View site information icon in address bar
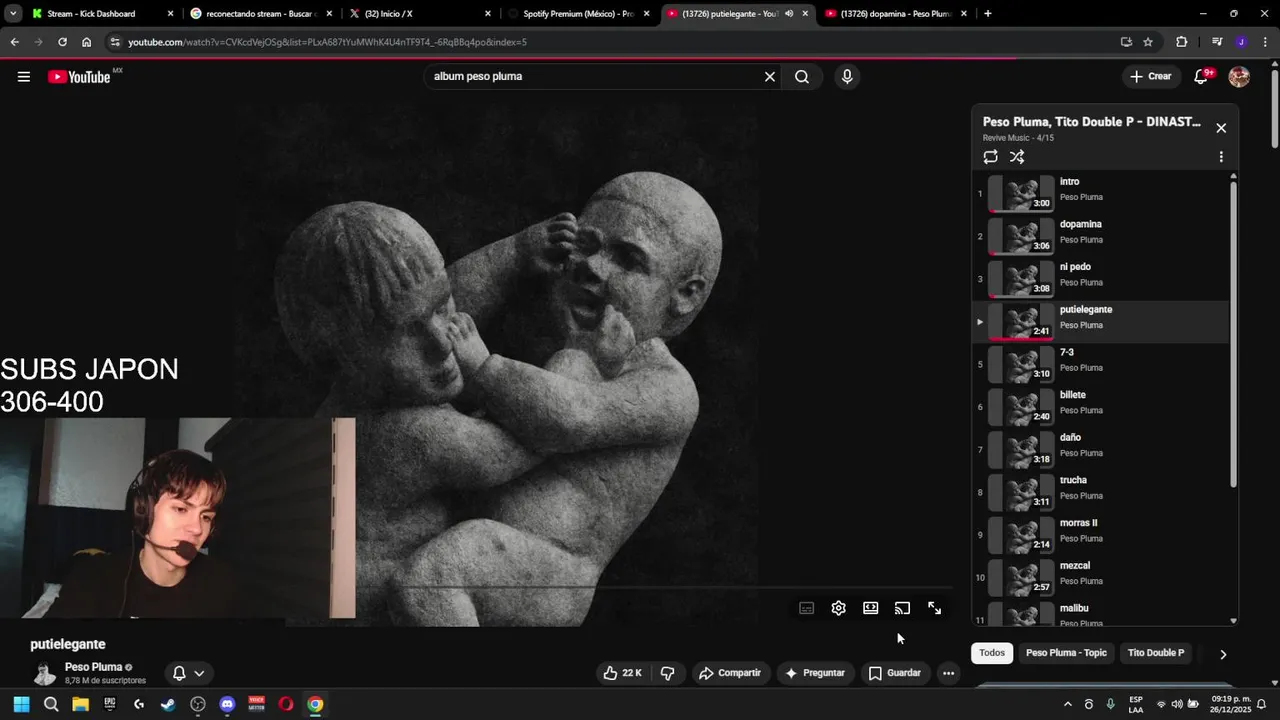 coord(115,42)
